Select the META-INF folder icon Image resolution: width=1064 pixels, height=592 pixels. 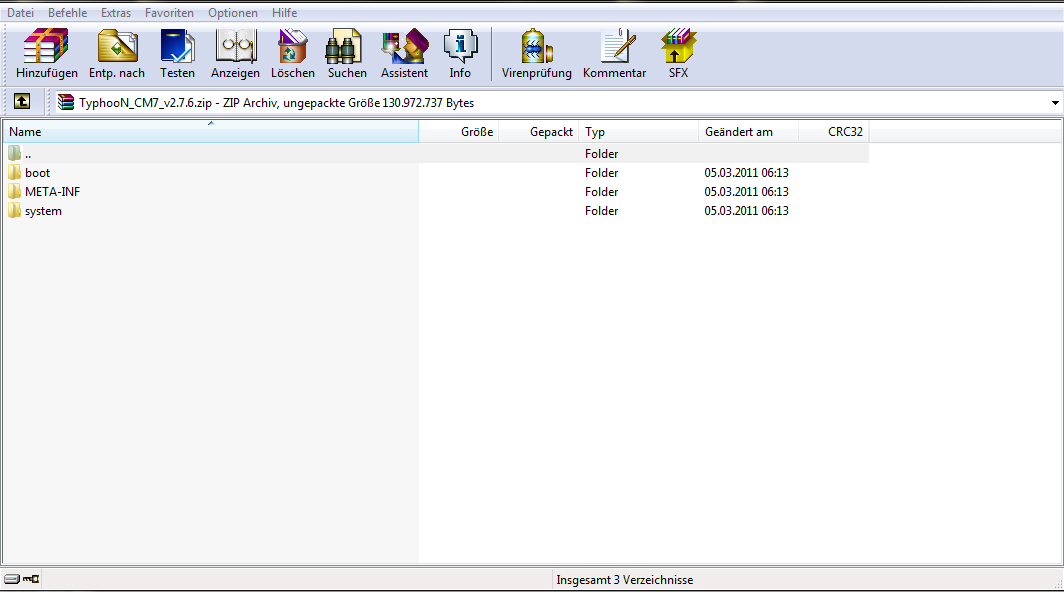click(x=14, y=191)
